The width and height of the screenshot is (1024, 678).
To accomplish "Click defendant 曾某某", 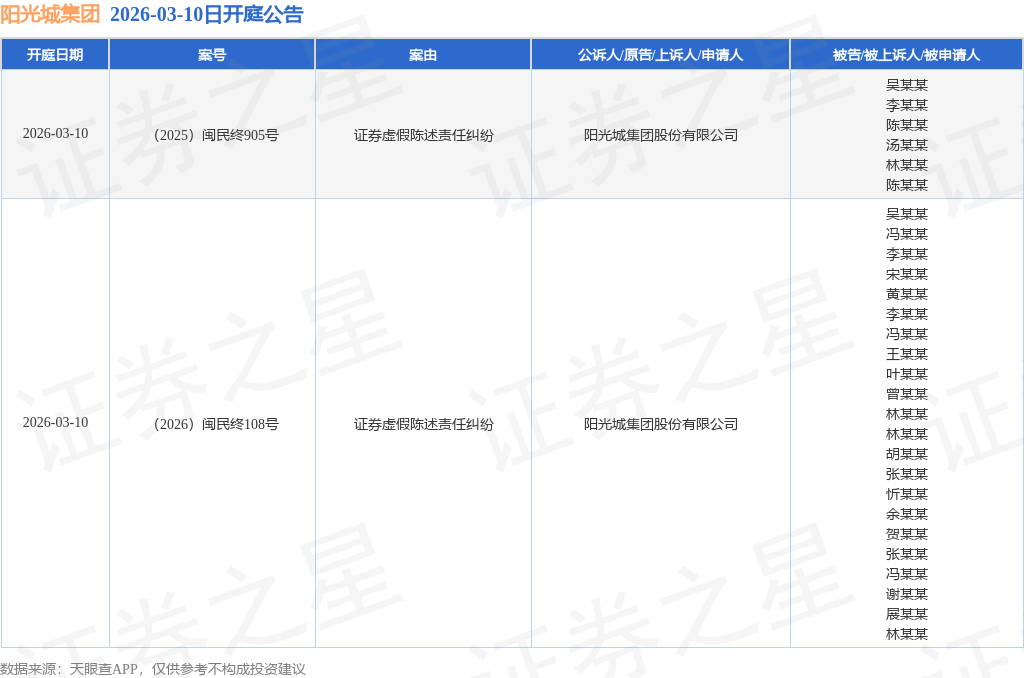I will pos(906,394).
